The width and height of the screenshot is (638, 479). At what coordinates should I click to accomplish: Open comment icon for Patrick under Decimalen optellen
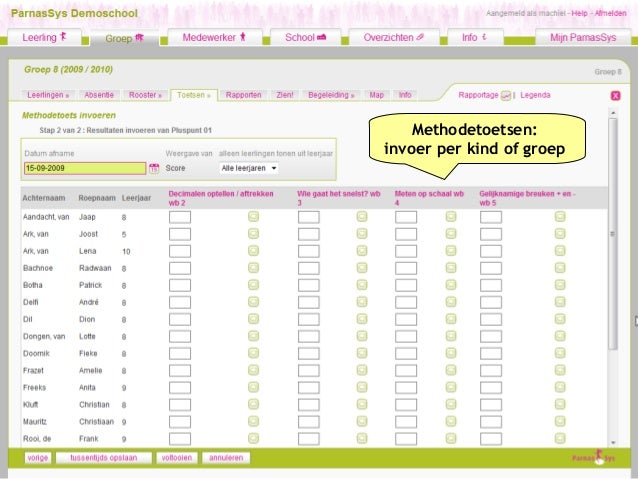pyautogui.click(x=253, y=285)
